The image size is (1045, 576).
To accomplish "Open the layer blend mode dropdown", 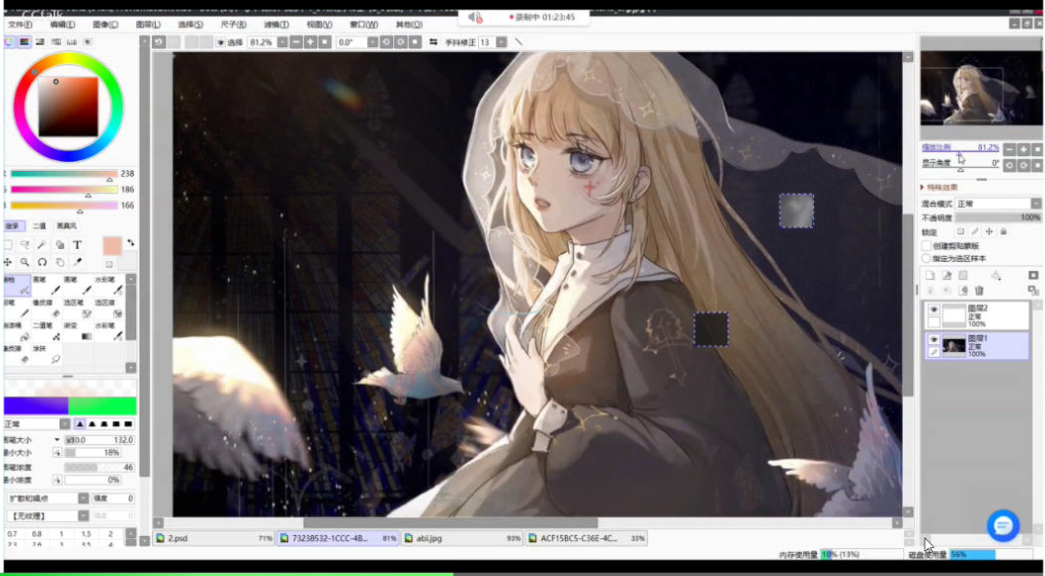I will click(998, 203).
